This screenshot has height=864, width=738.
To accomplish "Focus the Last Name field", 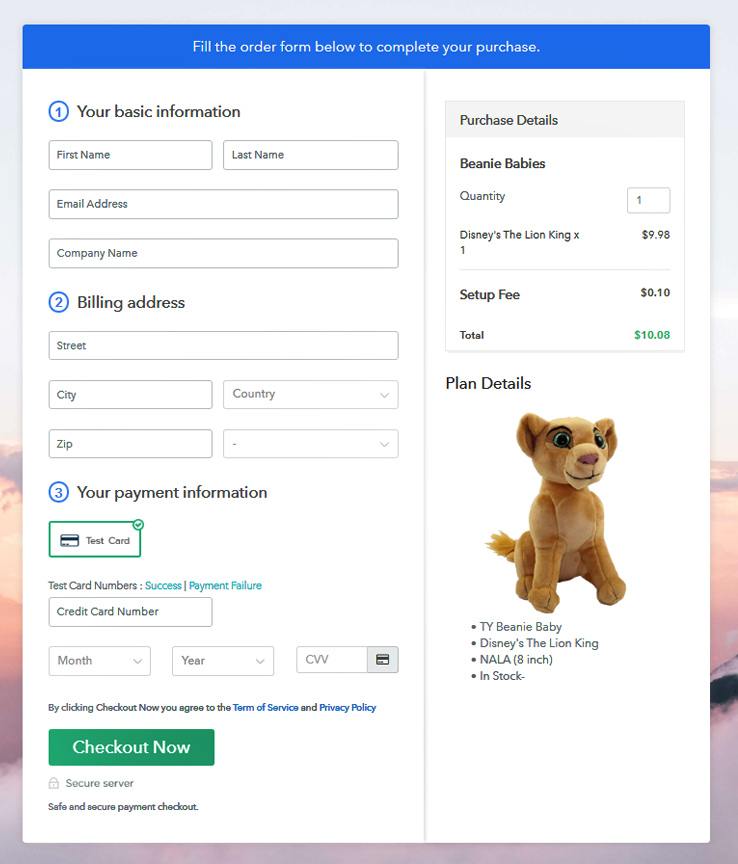I will pyautogui.click(x=310, y=155).
